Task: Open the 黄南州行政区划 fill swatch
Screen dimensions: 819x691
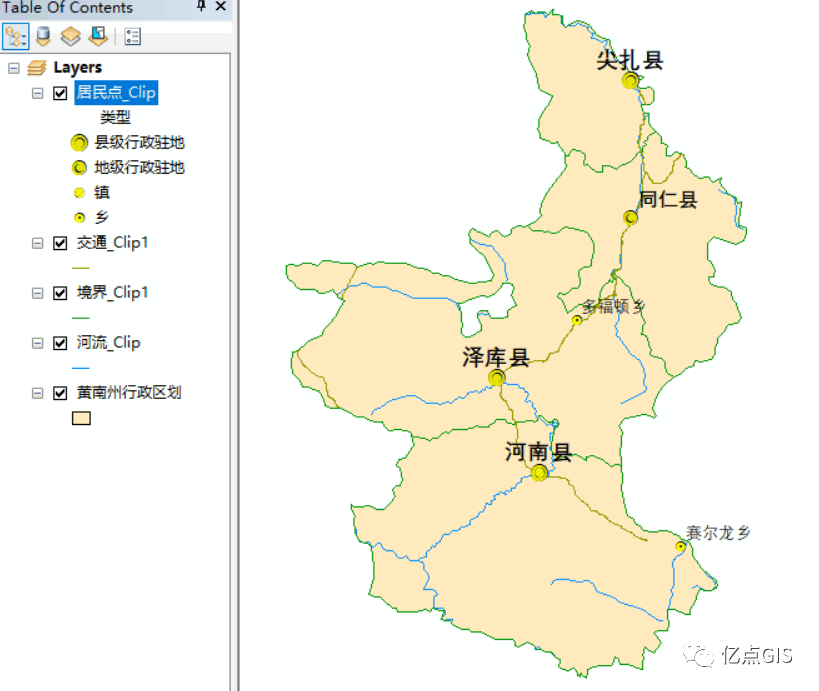Action: pos(81,418)
